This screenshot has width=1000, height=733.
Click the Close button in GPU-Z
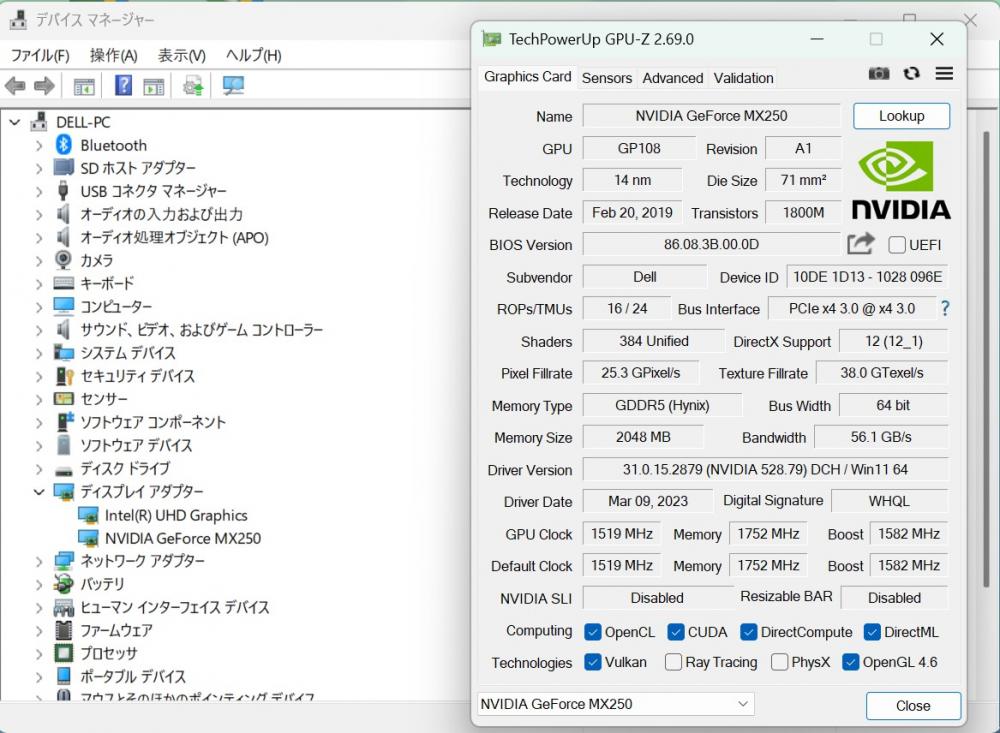(912, 705)
